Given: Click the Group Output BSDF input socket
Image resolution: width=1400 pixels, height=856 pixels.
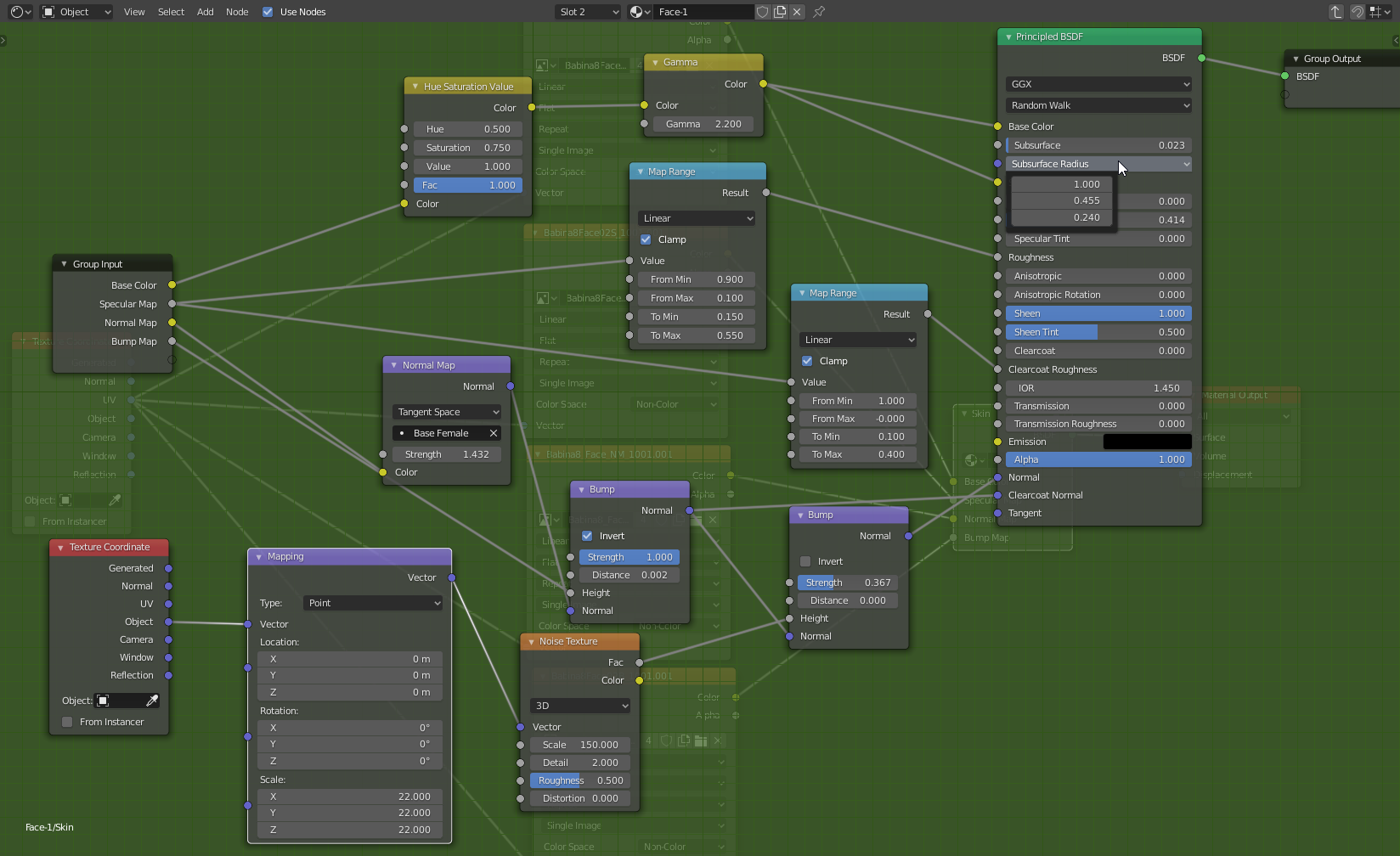Looking at the screenshot, I should [x=1284, y=76].
